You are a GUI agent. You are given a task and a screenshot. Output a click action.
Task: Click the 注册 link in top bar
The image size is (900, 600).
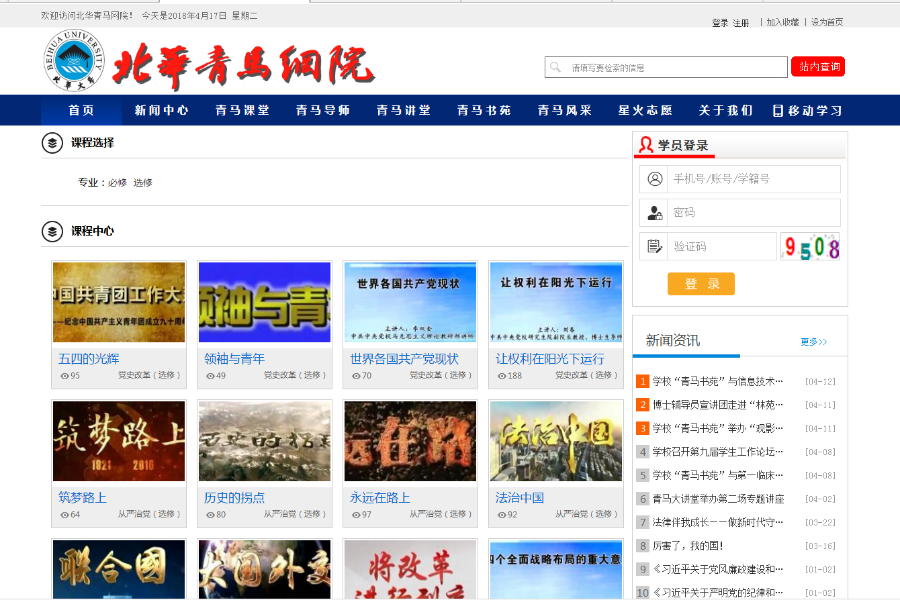click(x=741, y=23)
